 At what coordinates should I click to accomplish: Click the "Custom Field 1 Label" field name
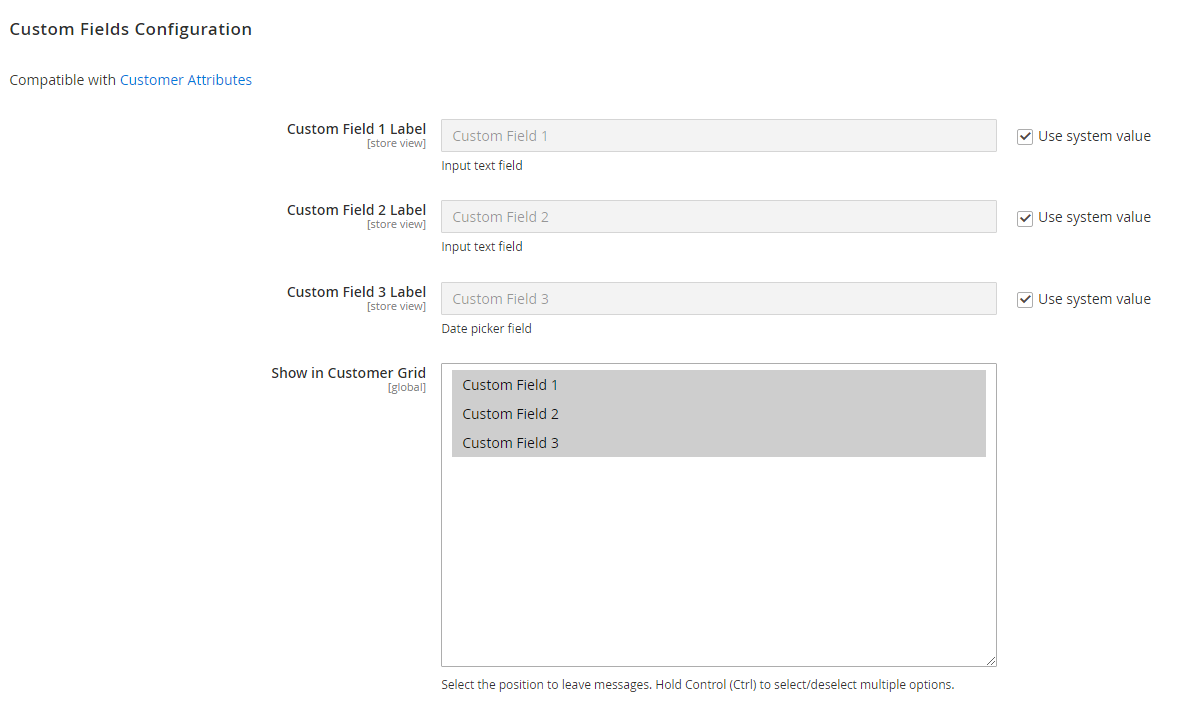356,129
